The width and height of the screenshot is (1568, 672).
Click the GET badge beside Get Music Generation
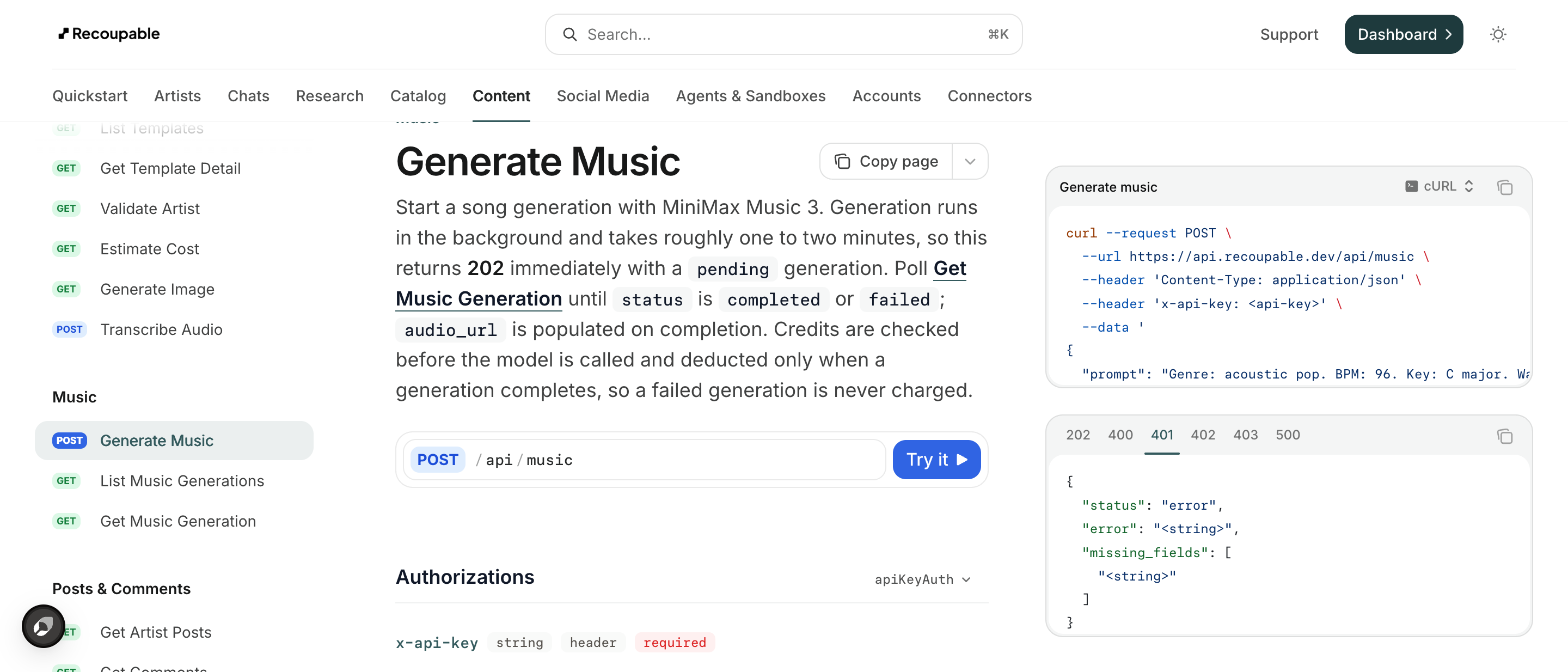tap(66, 521)
